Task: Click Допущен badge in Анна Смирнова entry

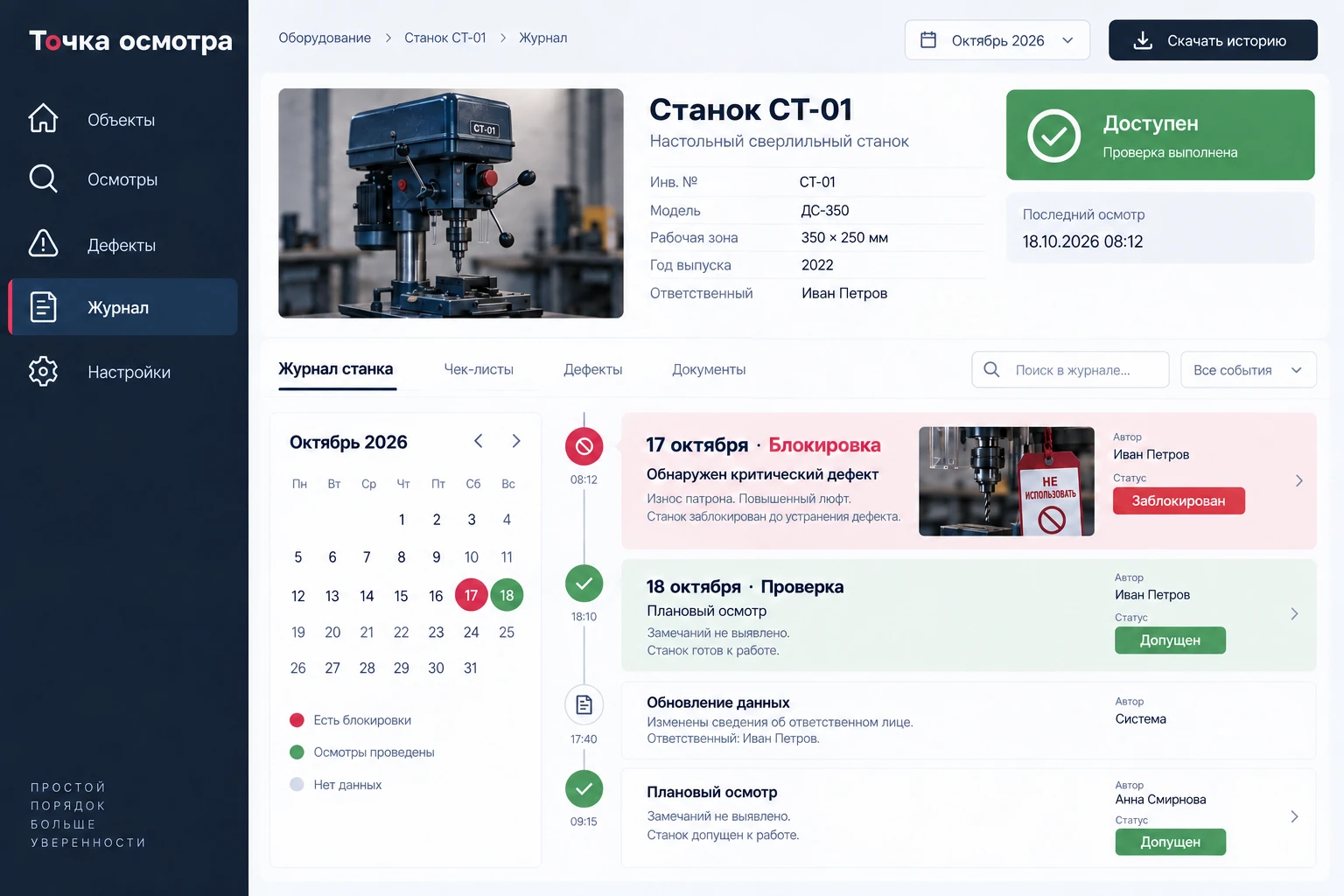Action: click(x=1170, y=842)
